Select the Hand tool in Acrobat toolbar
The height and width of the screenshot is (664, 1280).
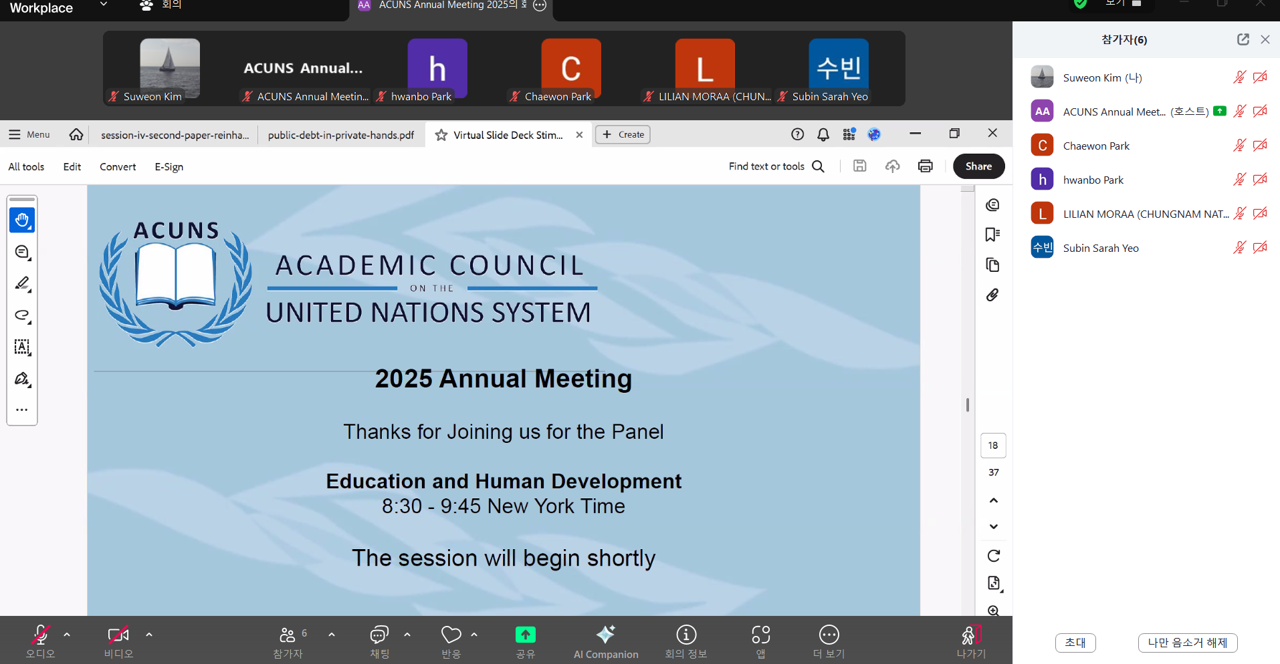pyautogui.click(x=22, y=220)
